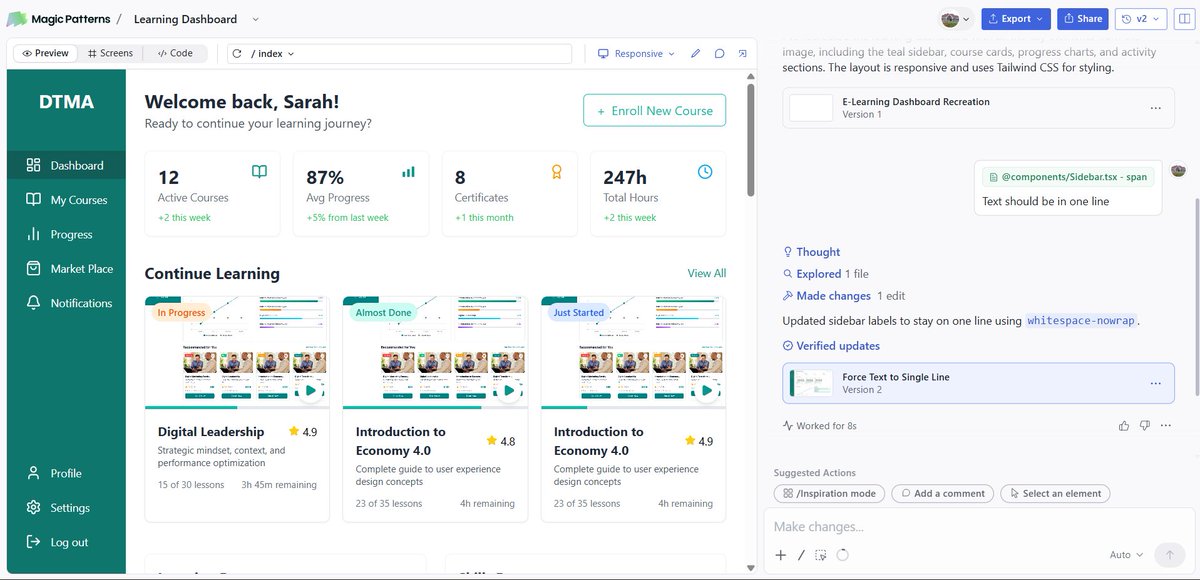
Task: Open Force Text to Single Line Version 2
Action: pos(978,383)
